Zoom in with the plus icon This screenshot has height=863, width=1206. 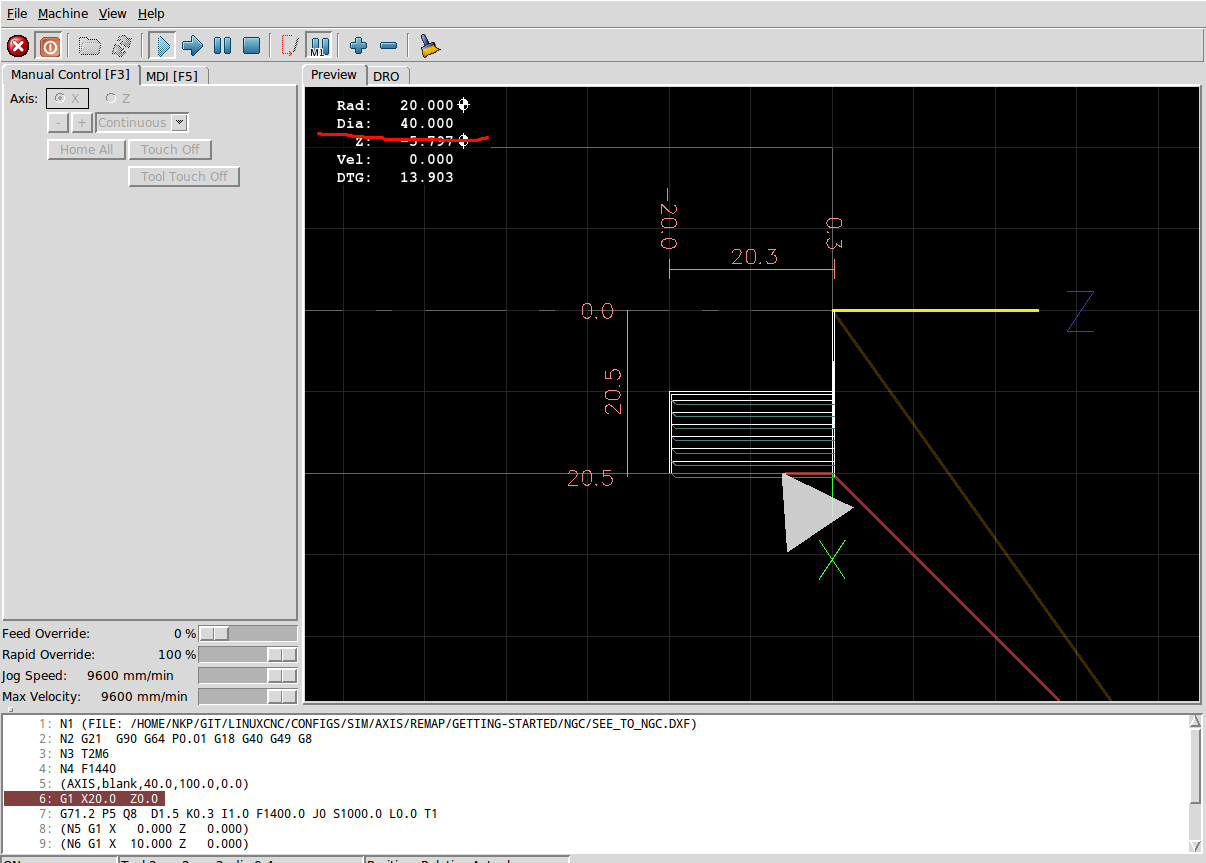pos(359,46)
